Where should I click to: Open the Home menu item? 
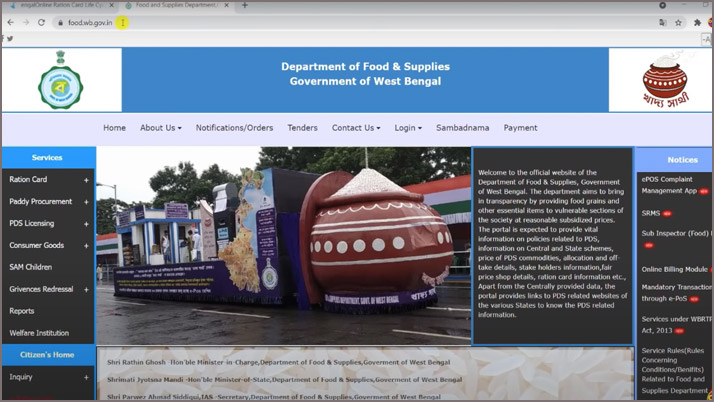click(114, 128)
